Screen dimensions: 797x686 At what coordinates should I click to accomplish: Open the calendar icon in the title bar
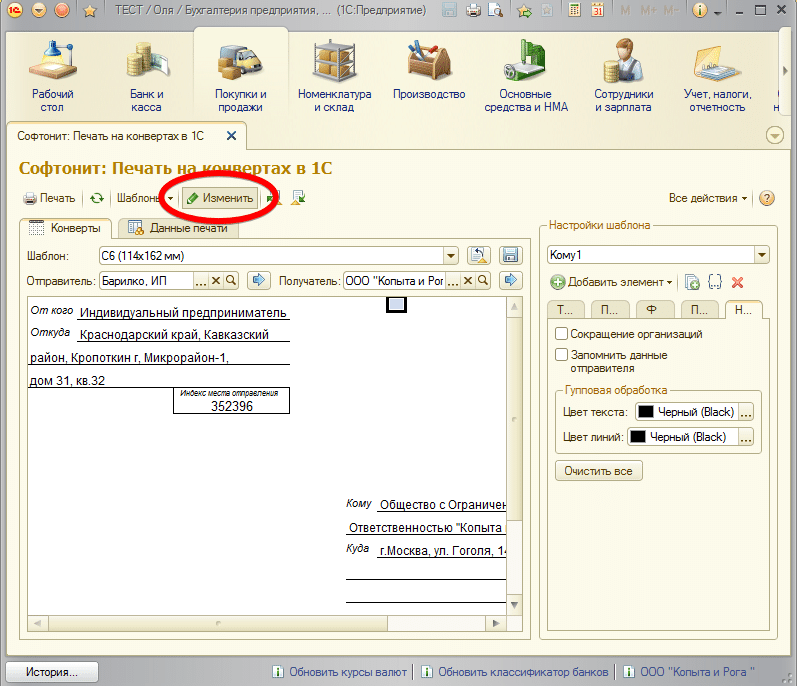[x=597, y=11]
